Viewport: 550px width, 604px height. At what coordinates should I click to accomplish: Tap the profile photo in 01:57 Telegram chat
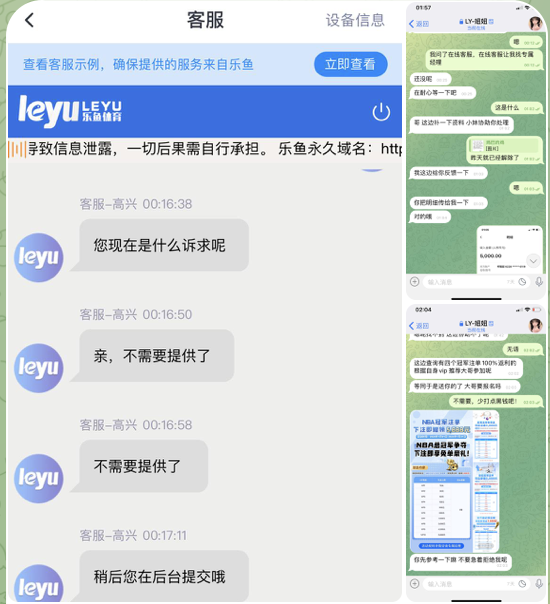point(535,23)
